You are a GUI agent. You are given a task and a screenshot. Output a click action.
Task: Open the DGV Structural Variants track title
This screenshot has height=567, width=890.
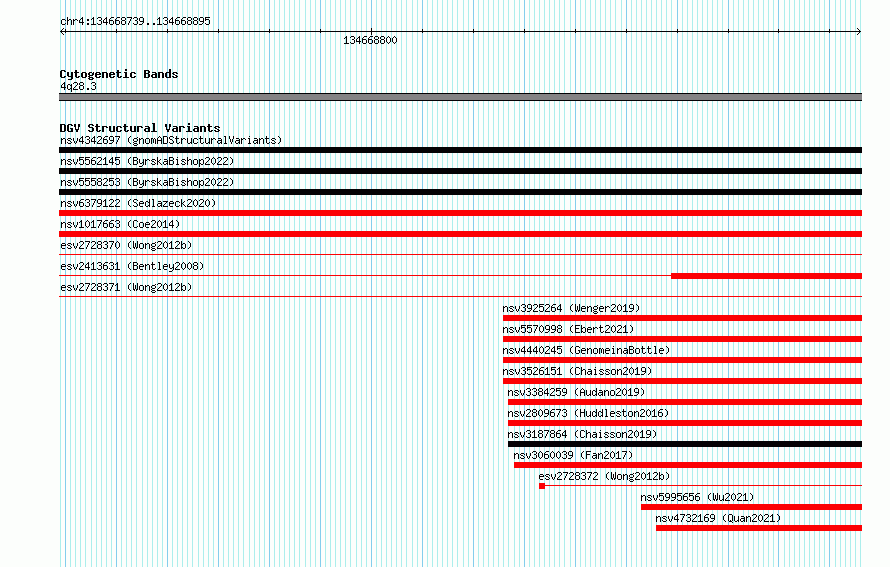tap(140, 128)
